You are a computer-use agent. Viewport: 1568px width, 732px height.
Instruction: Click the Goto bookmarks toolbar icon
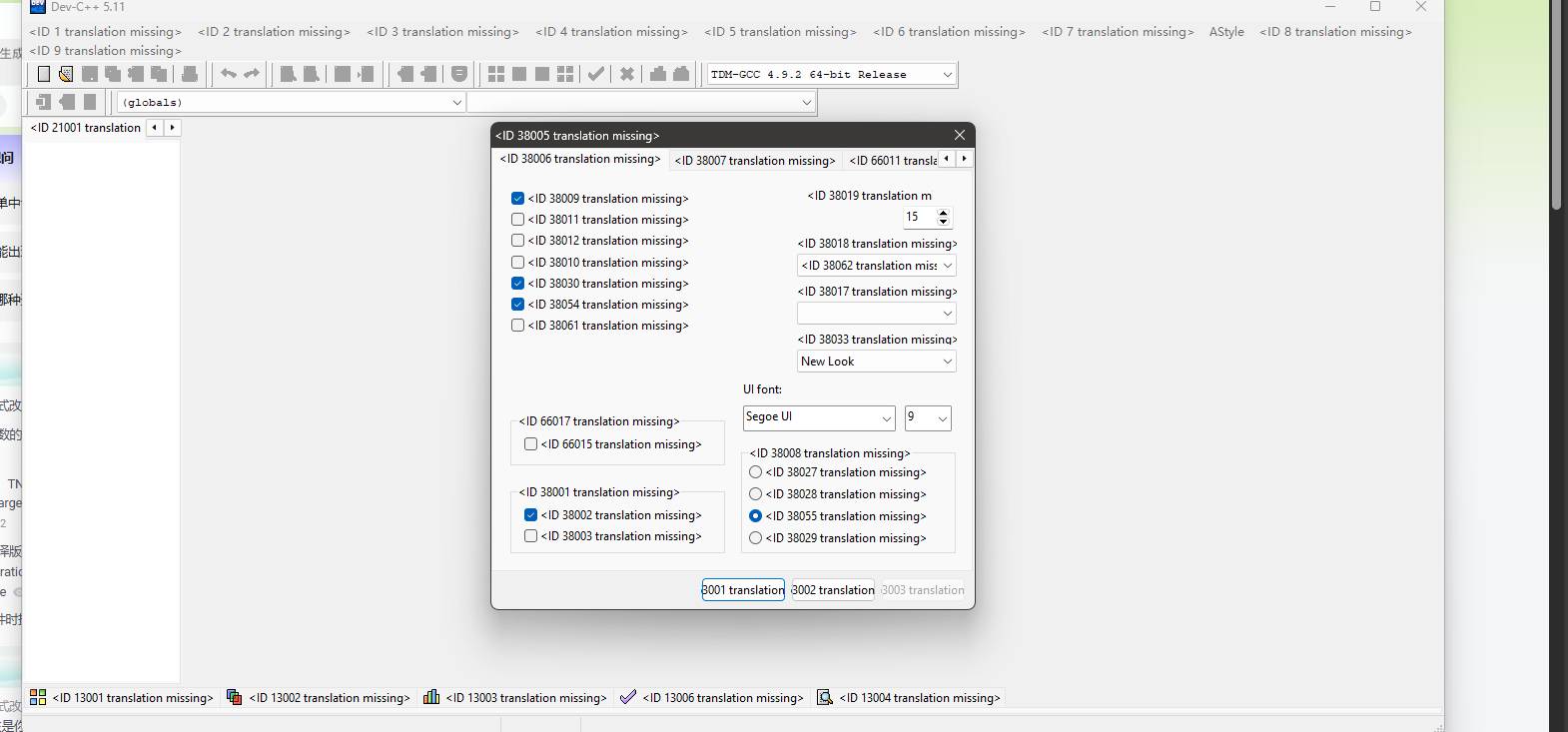click(x=428, y=74)
